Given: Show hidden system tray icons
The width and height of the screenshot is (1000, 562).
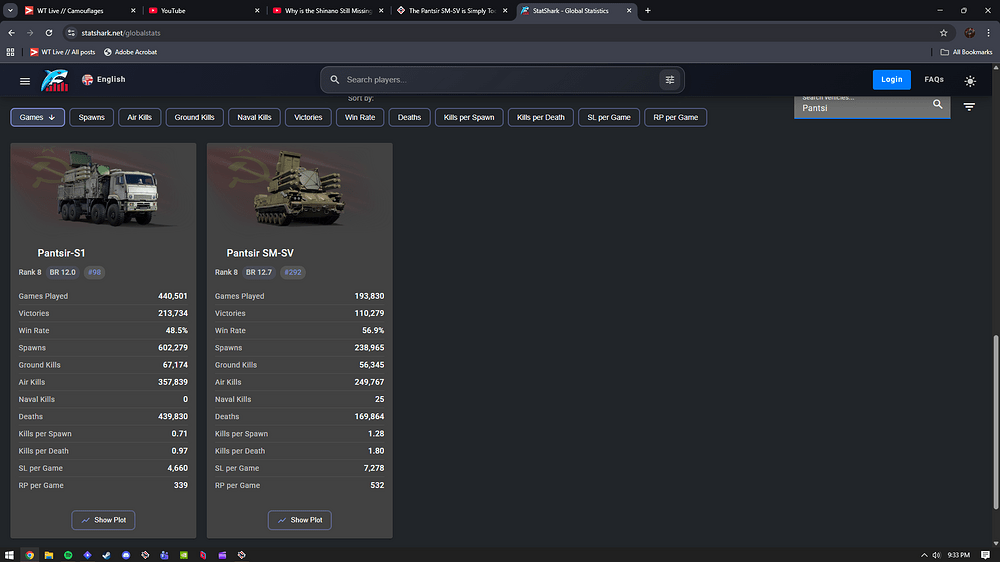Looking at the screenshot, I should (924, 555).
